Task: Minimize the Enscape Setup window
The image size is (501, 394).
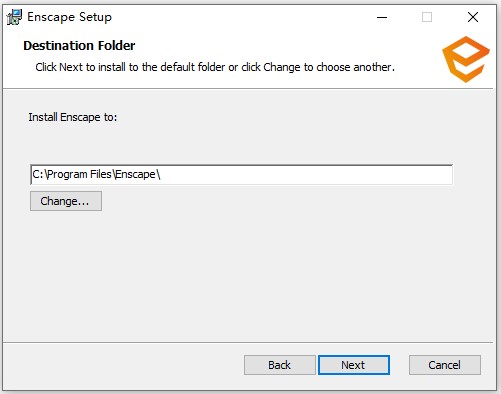Action: [382, 17]
